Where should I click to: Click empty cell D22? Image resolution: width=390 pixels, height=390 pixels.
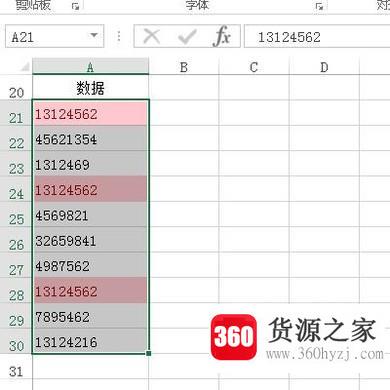pyautogui.click(x=324, y=138)
